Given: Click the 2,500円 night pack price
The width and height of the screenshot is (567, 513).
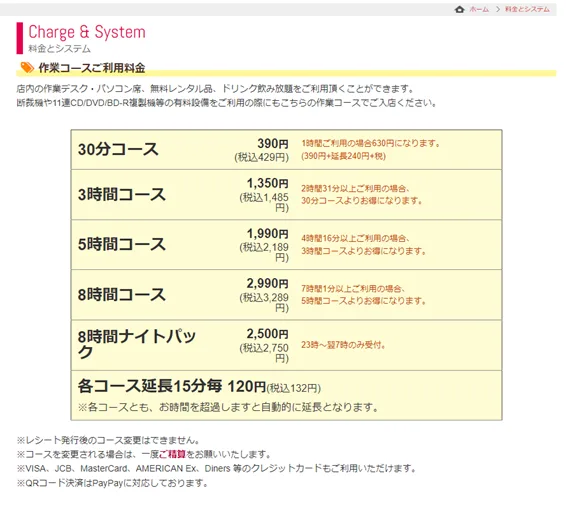Looking at the screenshot, I should click(267, 334).
